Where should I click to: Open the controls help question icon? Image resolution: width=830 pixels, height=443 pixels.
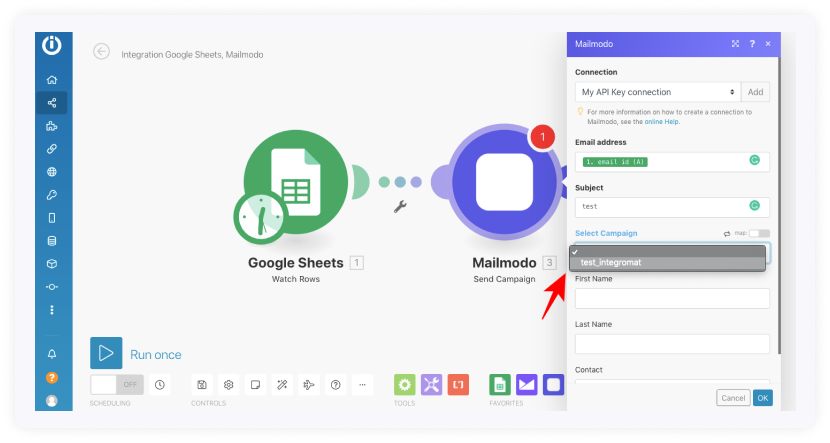coord(336,385)
